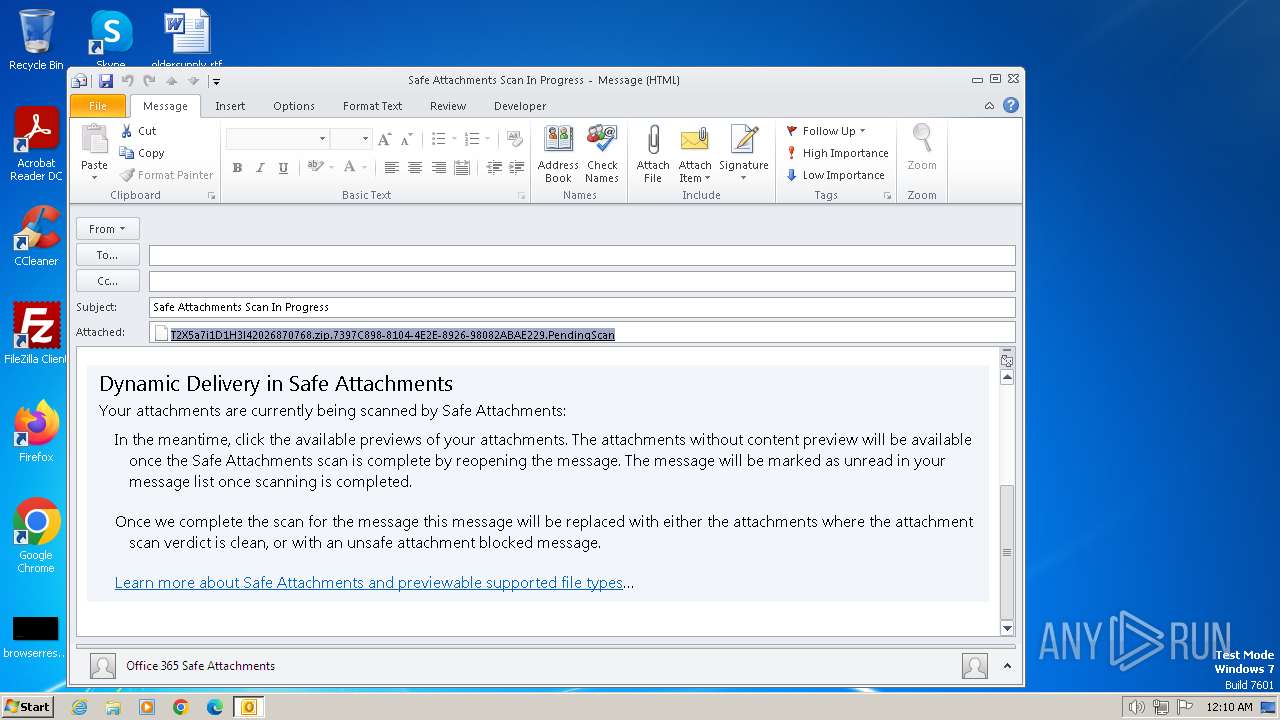Click the Zoom magnifier button

coord(922,147)
